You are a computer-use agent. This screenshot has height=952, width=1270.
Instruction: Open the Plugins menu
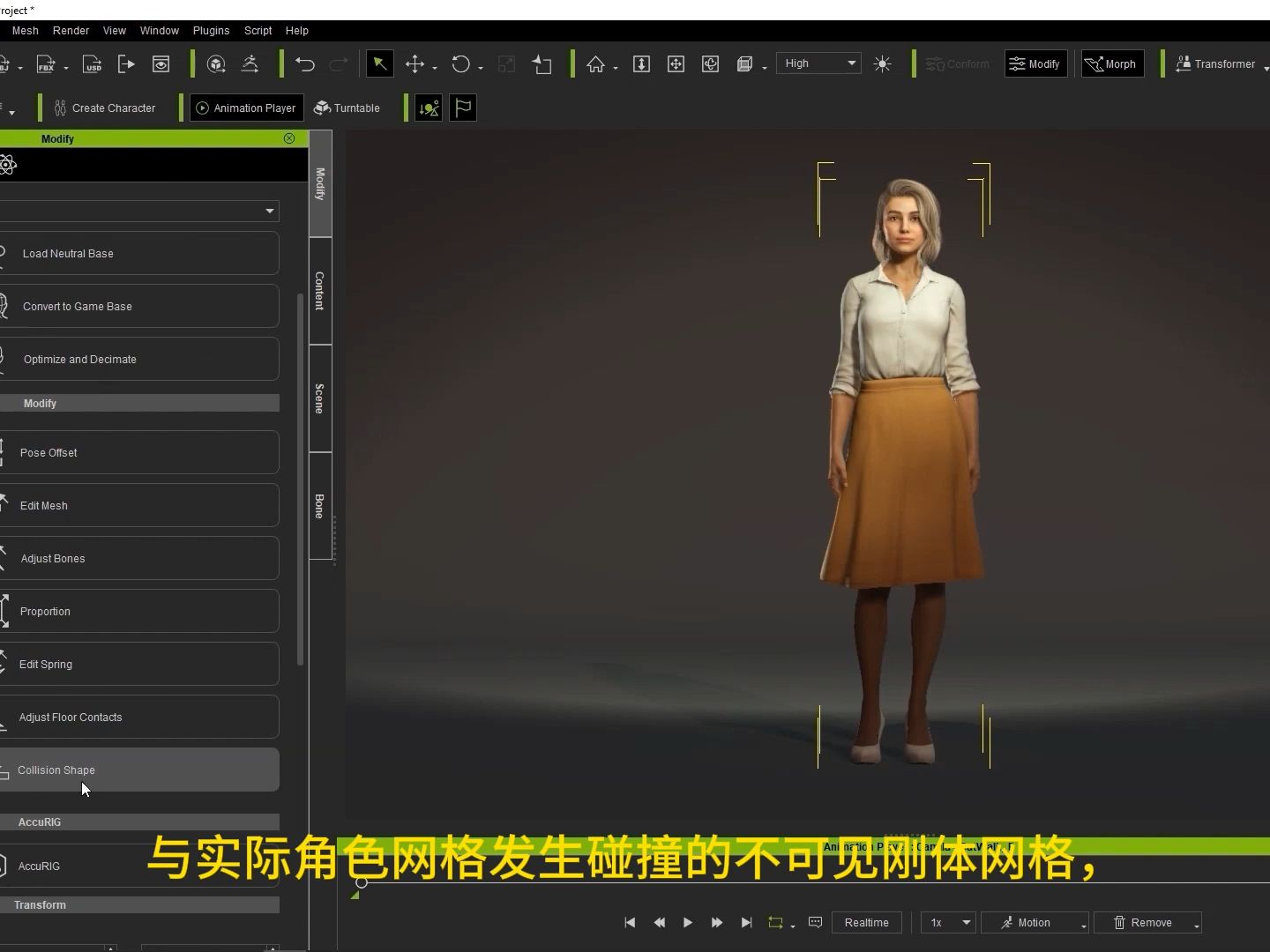tap(211, 30)
